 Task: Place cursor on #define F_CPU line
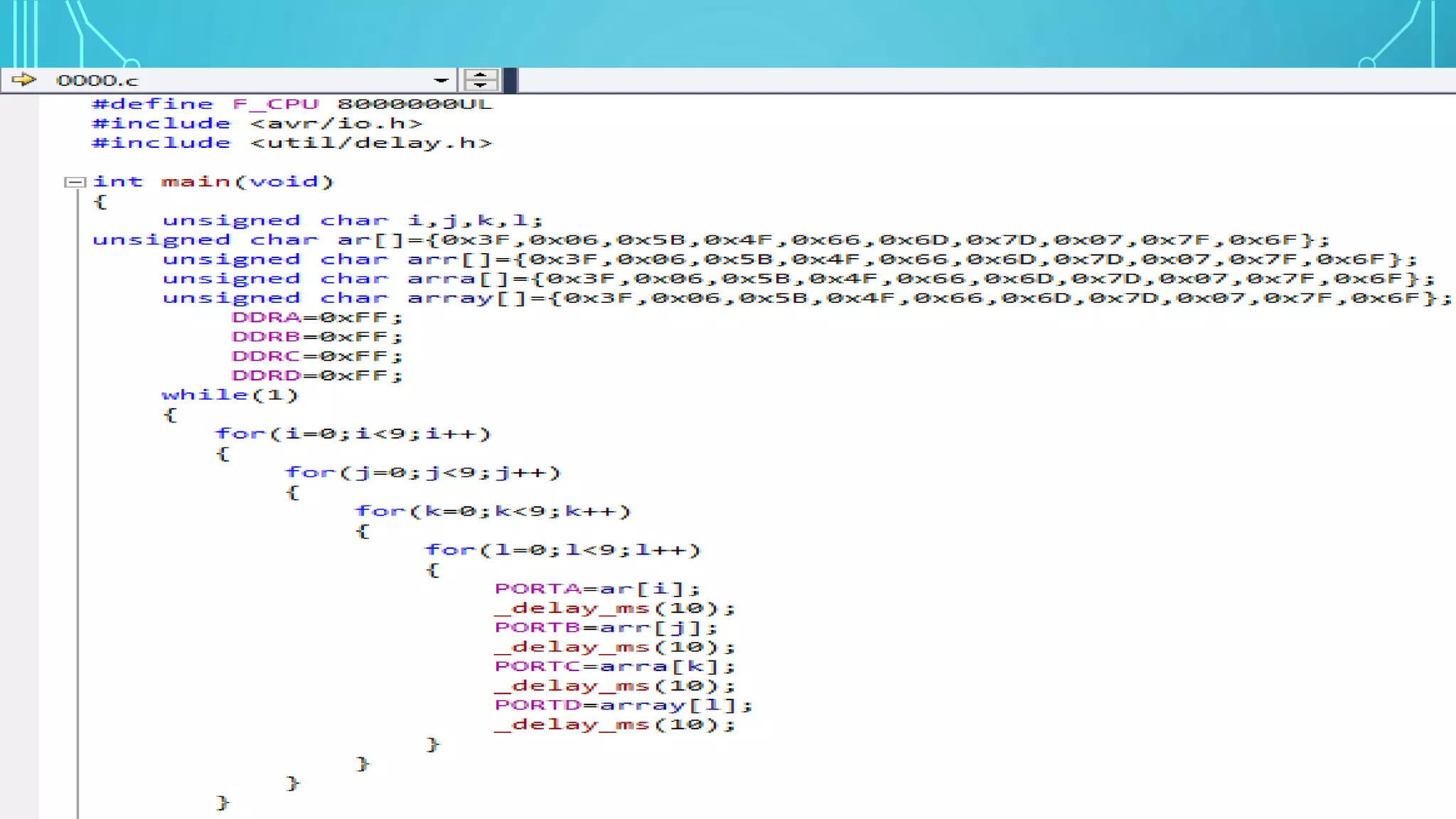click(291, 104)
